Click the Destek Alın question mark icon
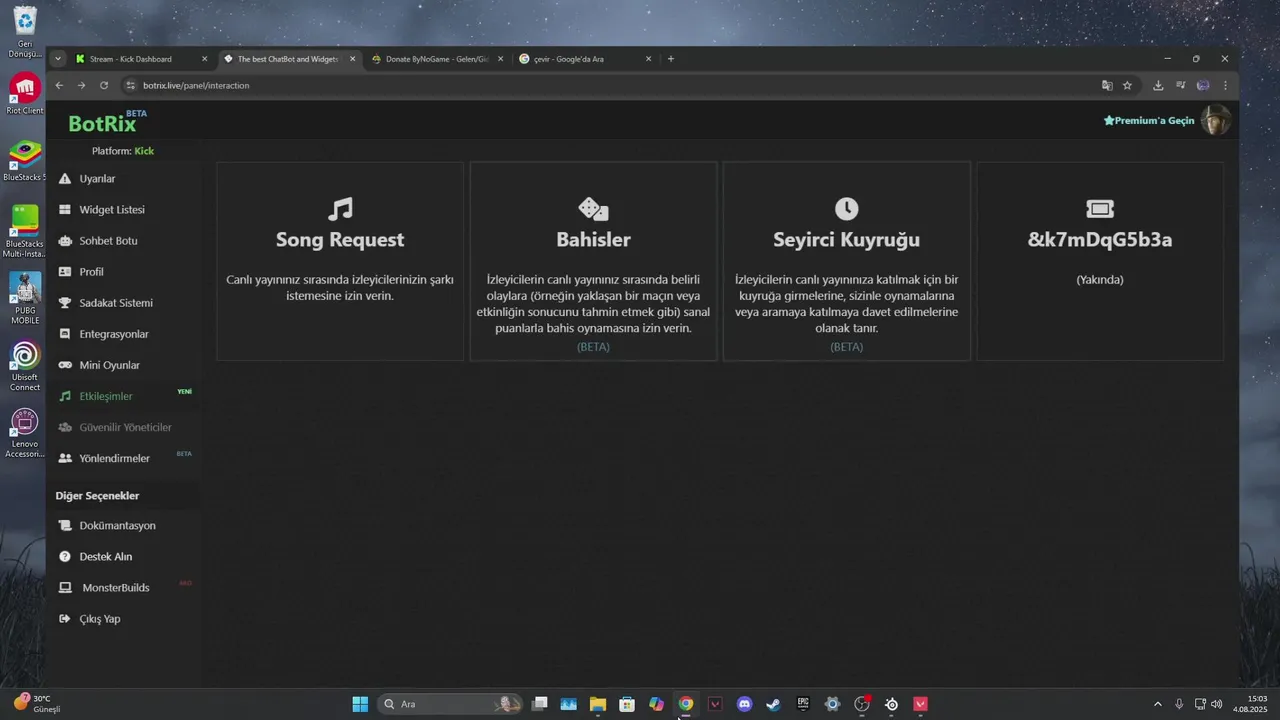The width and height of the screenshot is (1280, 720). tap(65, 556)
